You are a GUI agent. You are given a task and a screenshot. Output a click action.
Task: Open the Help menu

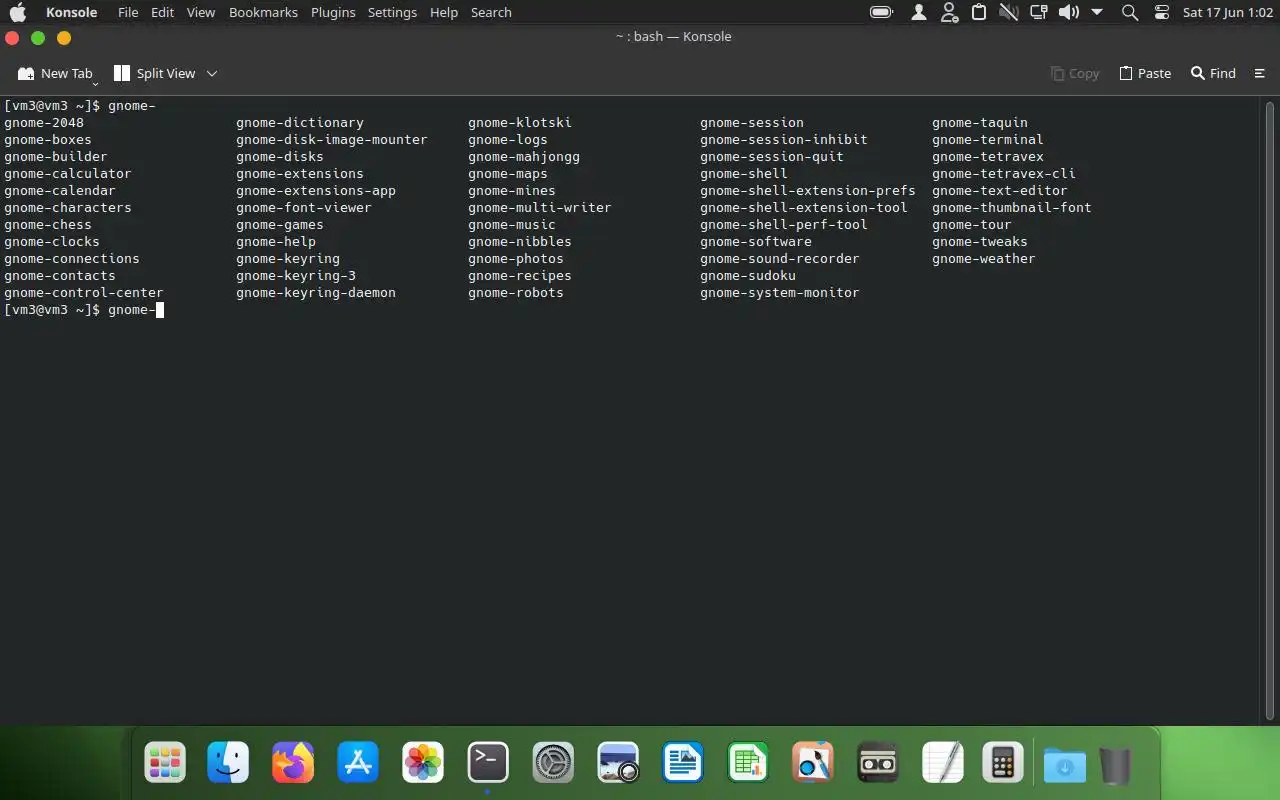coord(443,12)
